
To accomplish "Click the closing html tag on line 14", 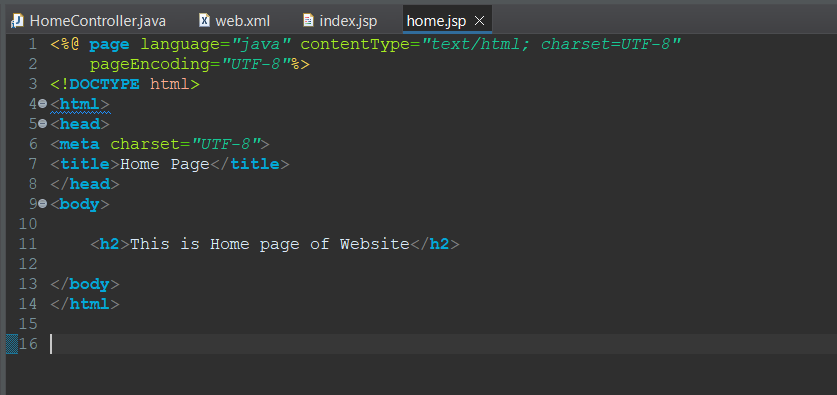I will (85, 304).
